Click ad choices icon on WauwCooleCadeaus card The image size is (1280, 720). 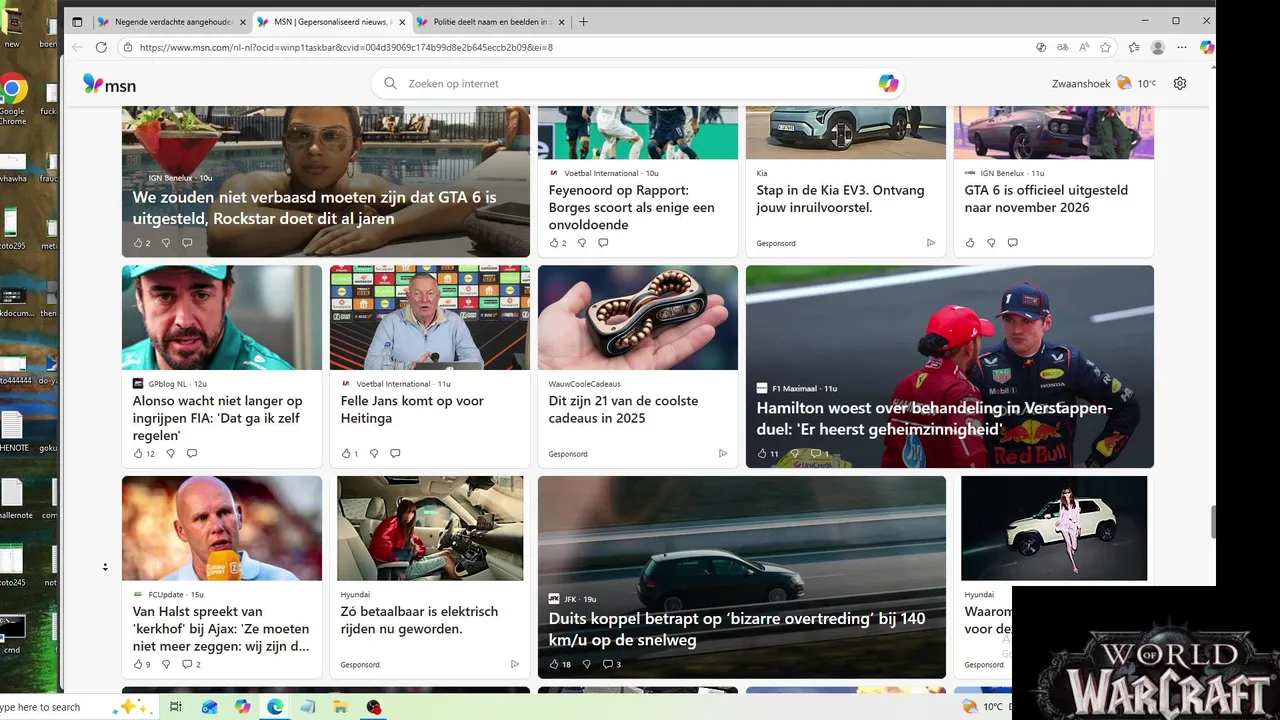tap(723, 454)
